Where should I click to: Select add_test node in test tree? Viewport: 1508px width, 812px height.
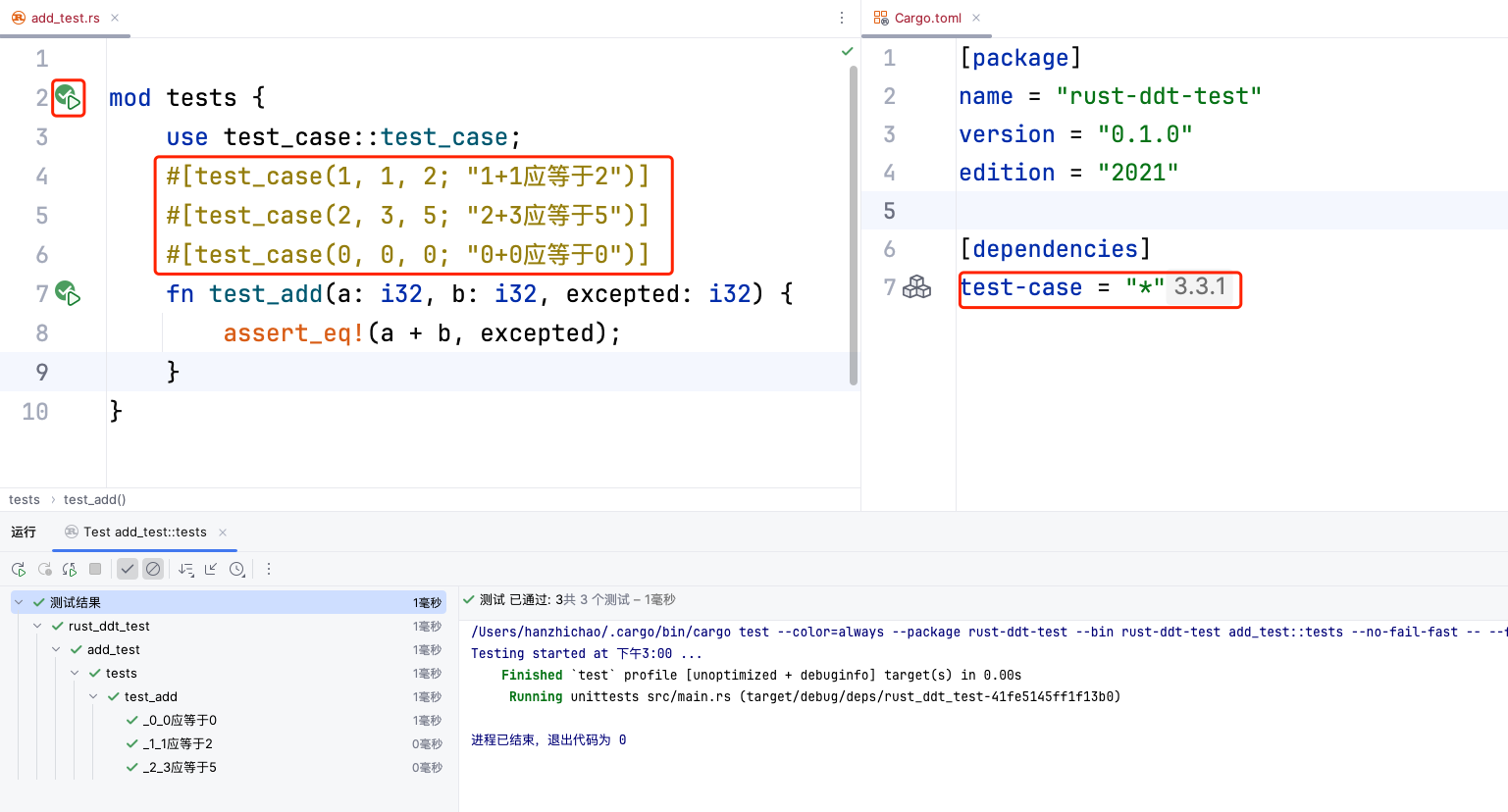tap(114, 649)
